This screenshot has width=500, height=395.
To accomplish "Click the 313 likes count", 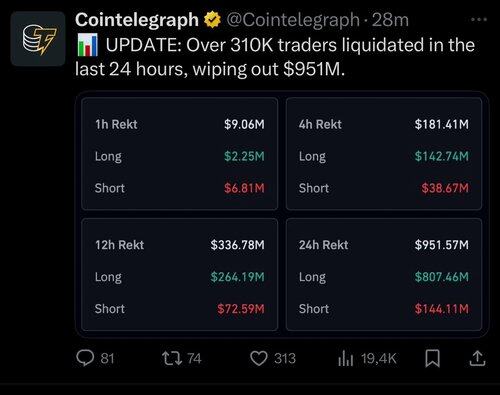I will 285,359.
